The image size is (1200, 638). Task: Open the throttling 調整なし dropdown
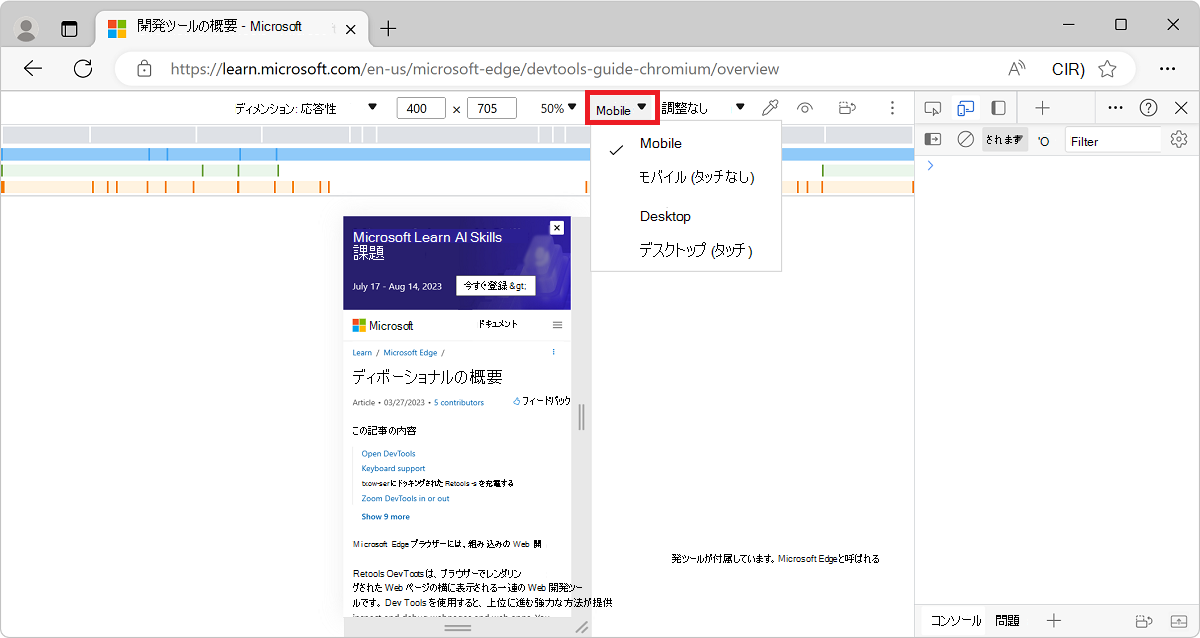coord(704,108)
